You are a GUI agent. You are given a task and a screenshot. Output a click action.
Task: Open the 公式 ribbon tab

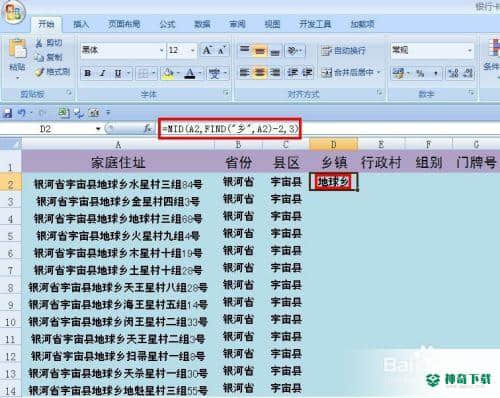click(x=167, y=24)
